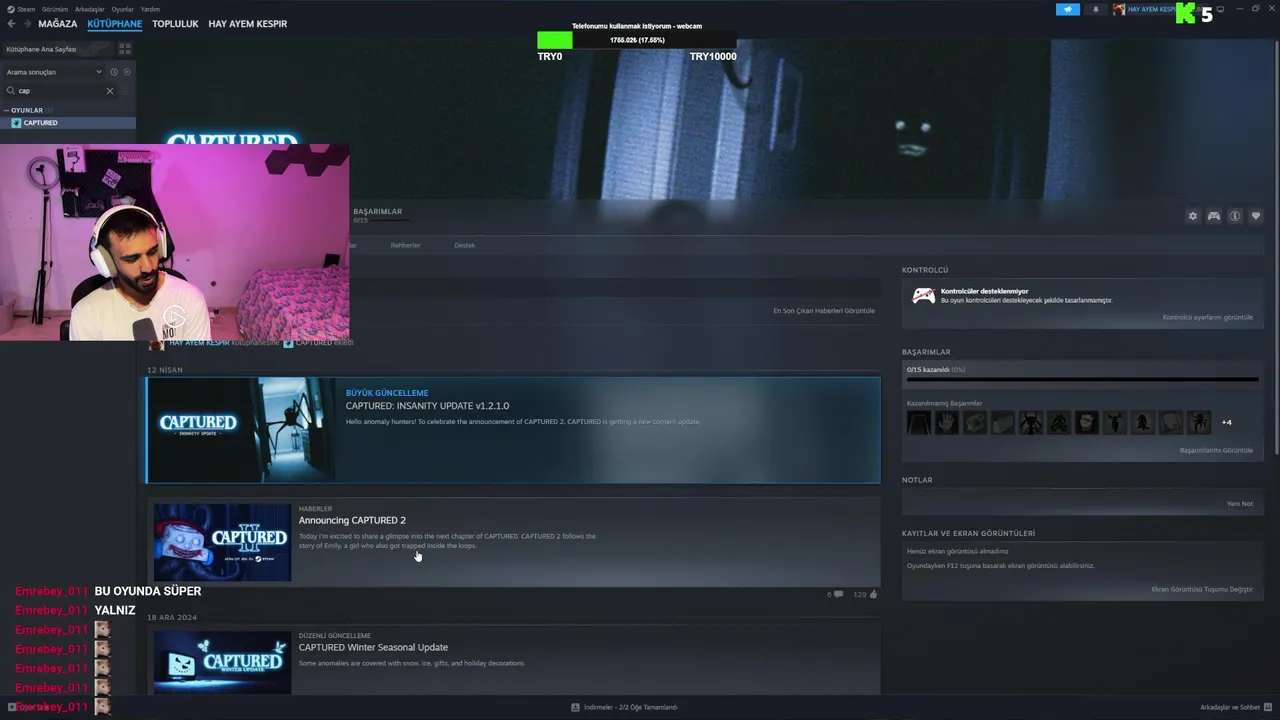Click En Son Çıkan Haberleri Görüntüle
The height and width of the screenshot is (720, 1280).
click(x=824, y=311)
